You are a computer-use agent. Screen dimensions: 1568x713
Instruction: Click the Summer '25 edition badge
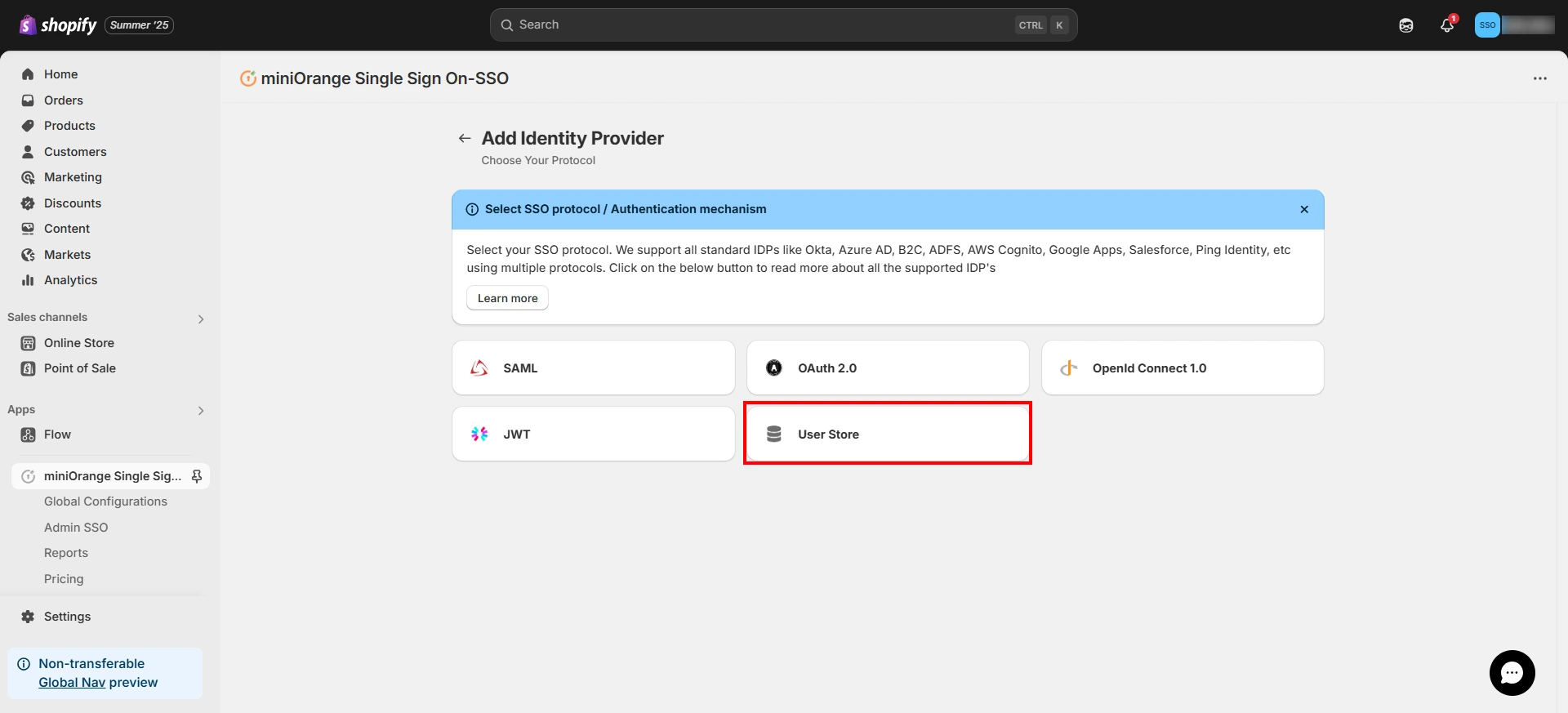(x=139, y=25)
